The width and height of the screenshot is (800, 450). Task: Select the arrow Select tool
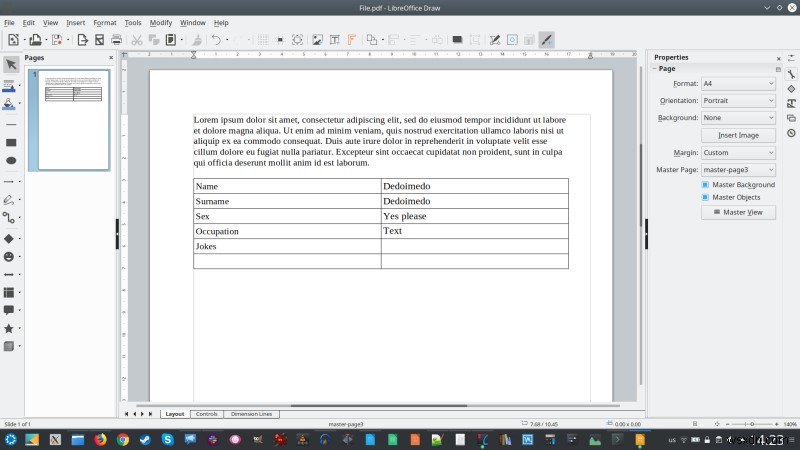pos(11,64)
